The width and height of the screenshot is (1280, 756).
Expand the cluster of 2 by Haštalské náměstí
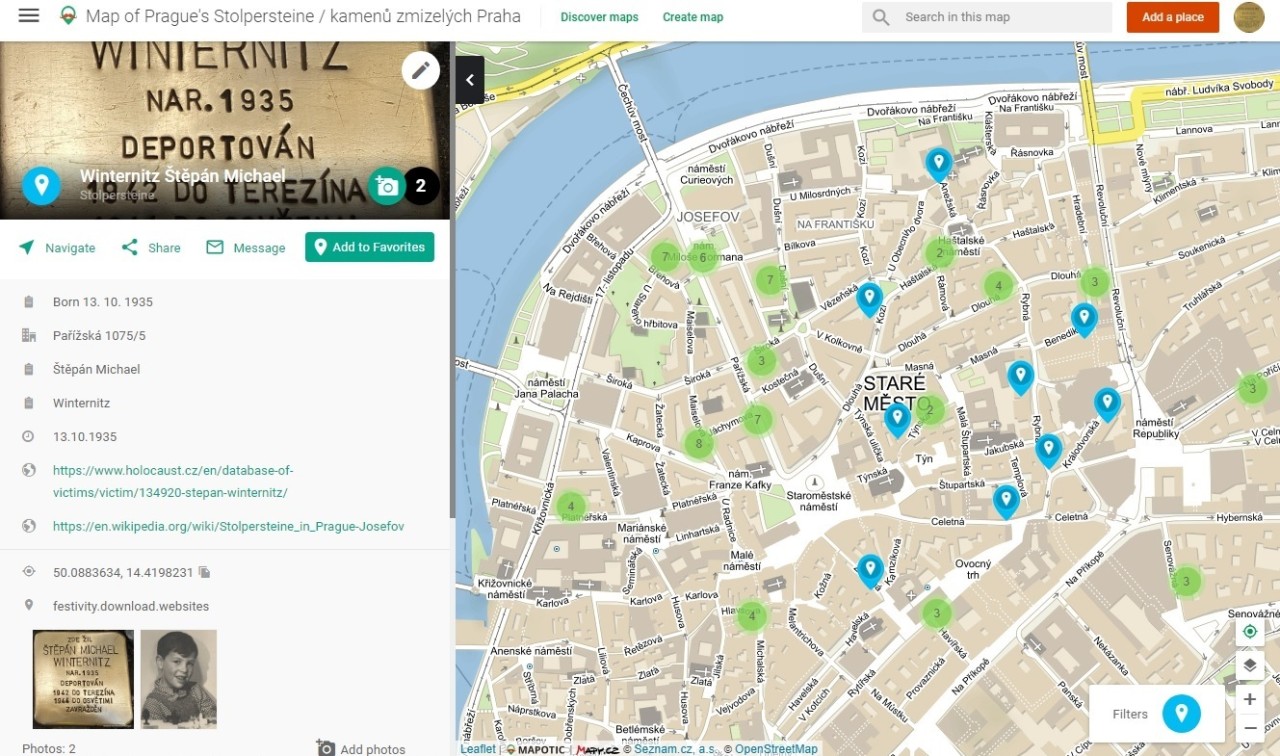939,254
